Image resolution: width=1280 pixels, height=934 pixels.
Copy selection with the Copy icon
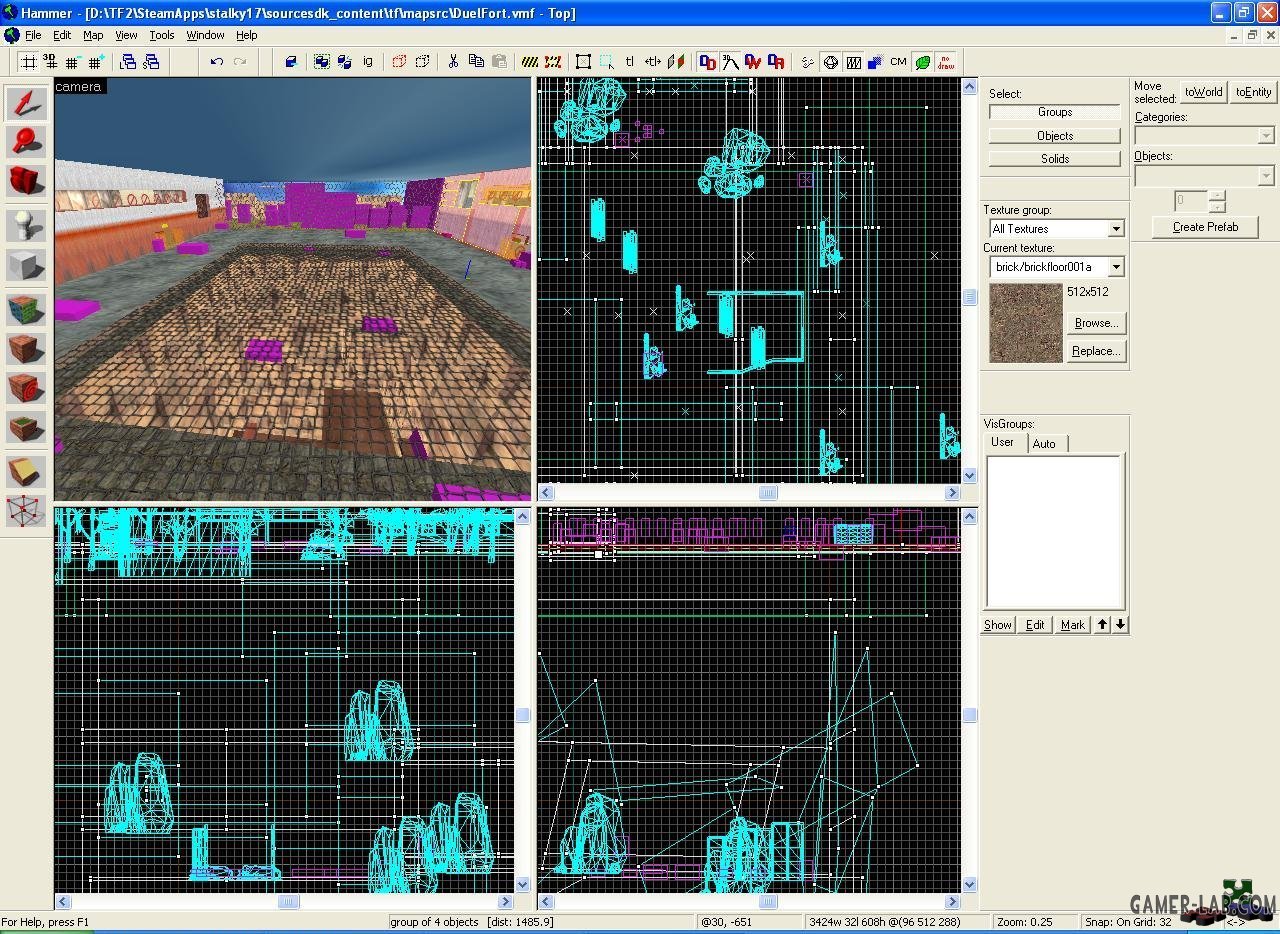click(476, 62)
